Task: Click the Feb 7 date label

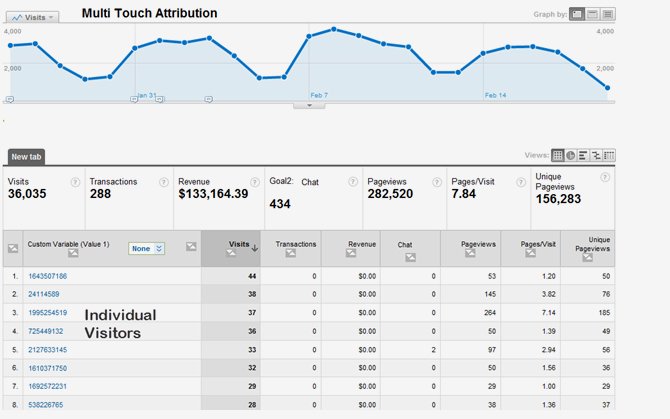Action: (319, 95)
